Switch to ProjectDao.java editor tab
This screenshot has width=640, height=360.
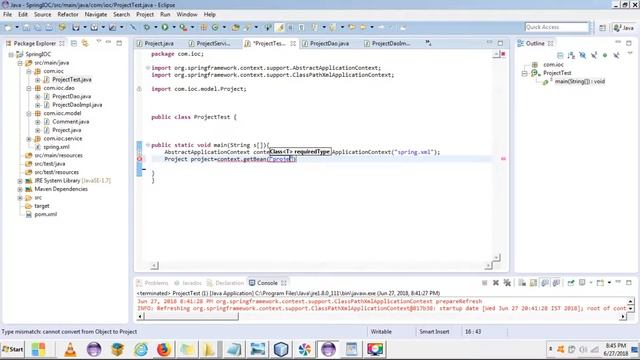[x=329, y=43]
